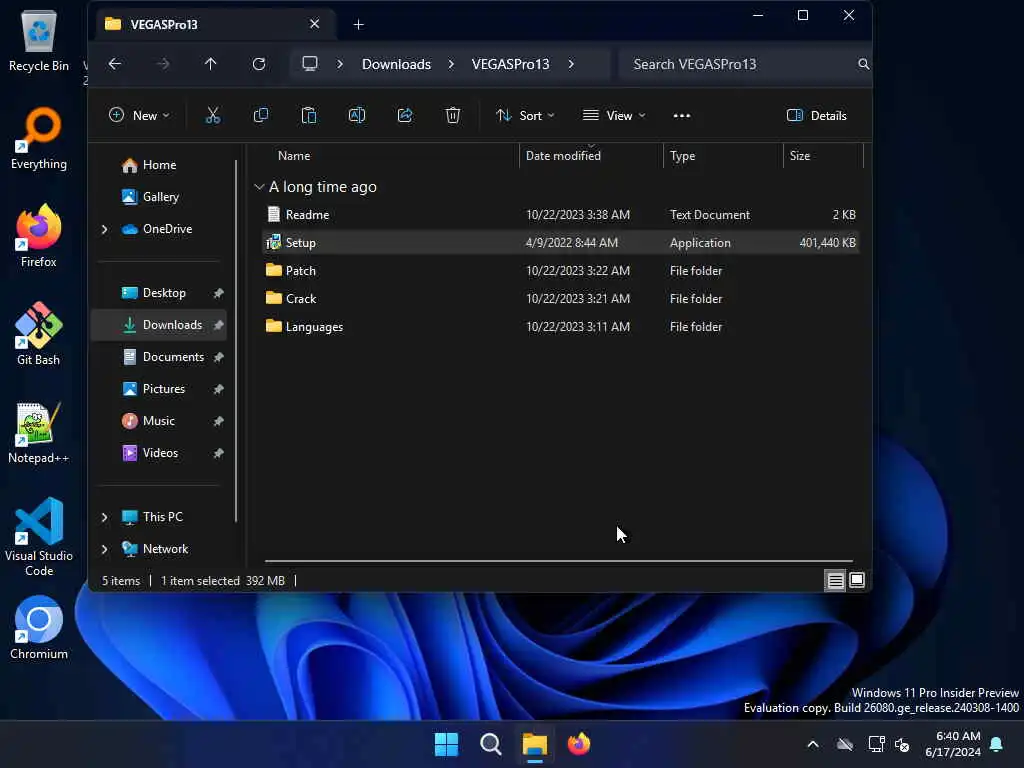Open Music in navigation pane
The width and height of the screenshot is (1024, 768).
coord(159,421)
